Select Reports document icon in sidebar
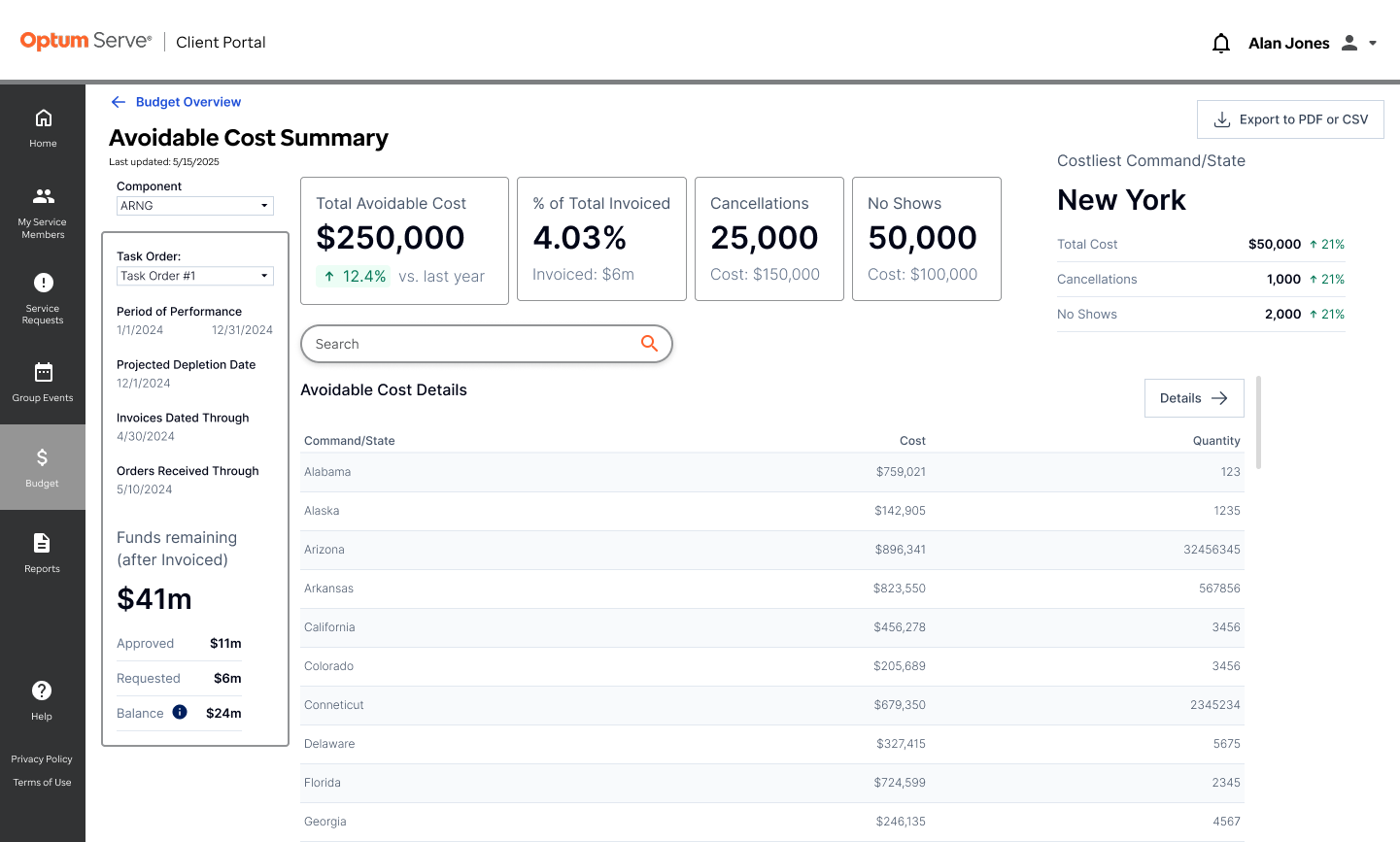1400x842 pixels. tap(42, 543)
